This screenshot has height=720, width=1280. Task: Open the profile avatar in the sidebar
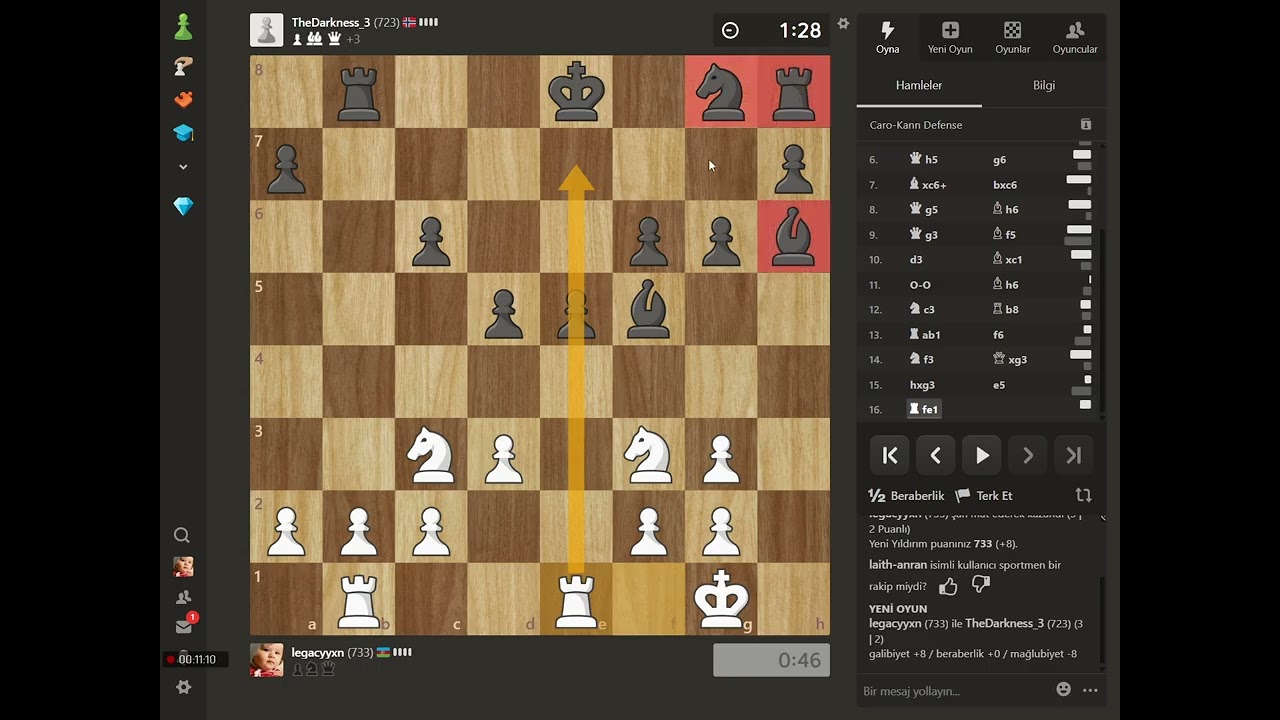tap(183, 567)
